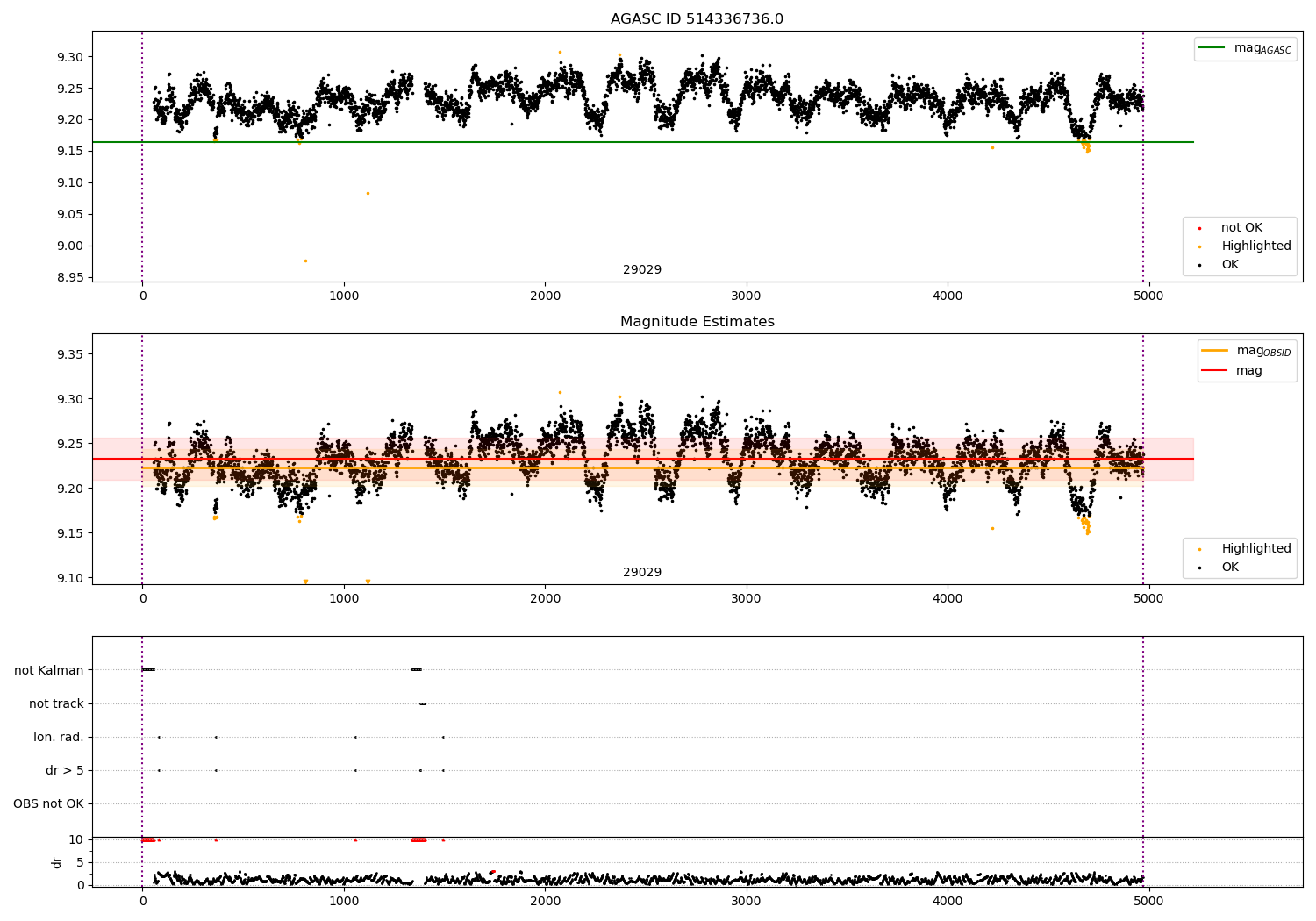This screenshot has height=921, width=1316.
Task: Click the "4000" x-axis tick of the bottom flags plot
Action: pos(948,901)
